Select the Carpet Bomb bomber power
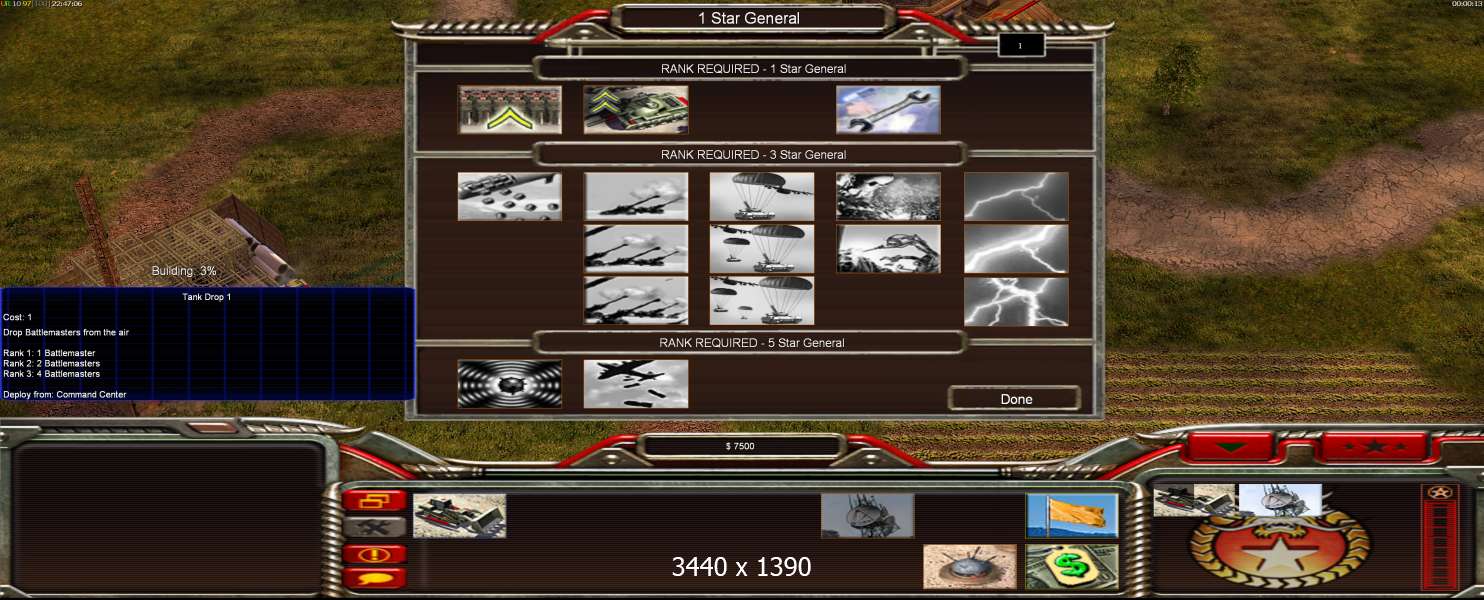Image resolution: width=1484 pixels, height=600 pixels. tap(636, 384)
